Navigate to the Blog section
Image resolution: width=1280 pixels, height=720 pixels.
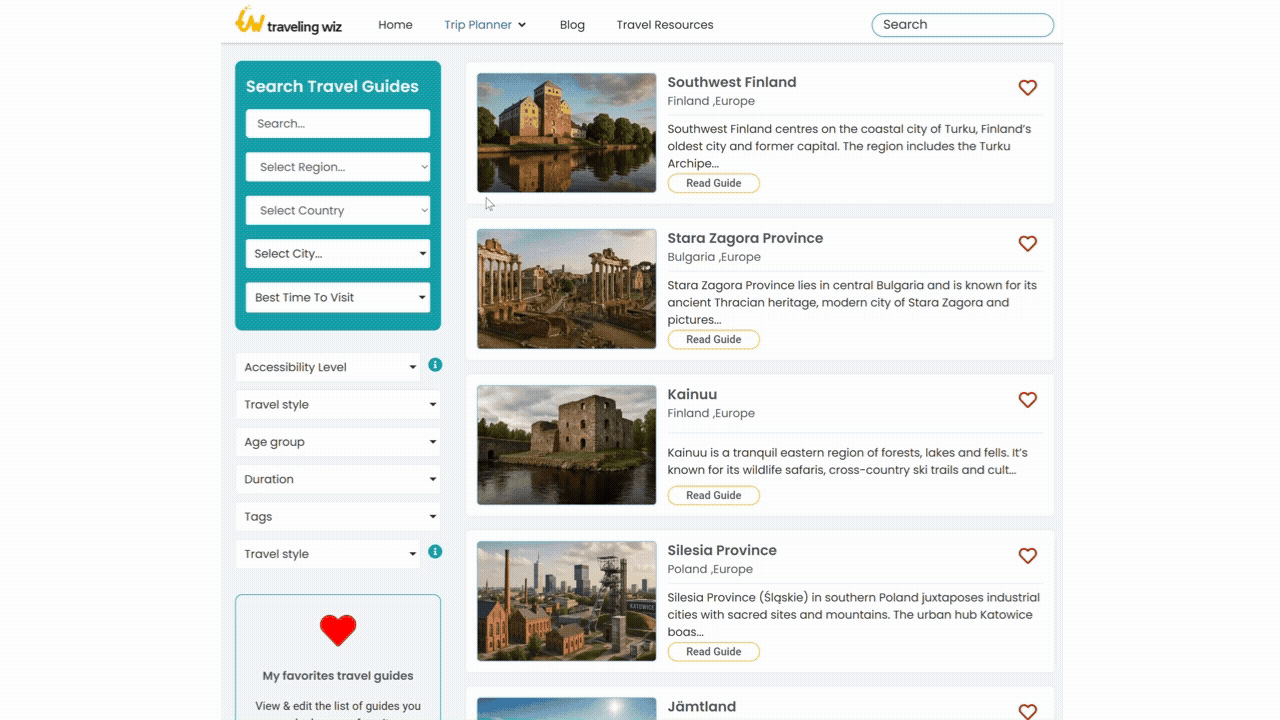pos(572,24)
